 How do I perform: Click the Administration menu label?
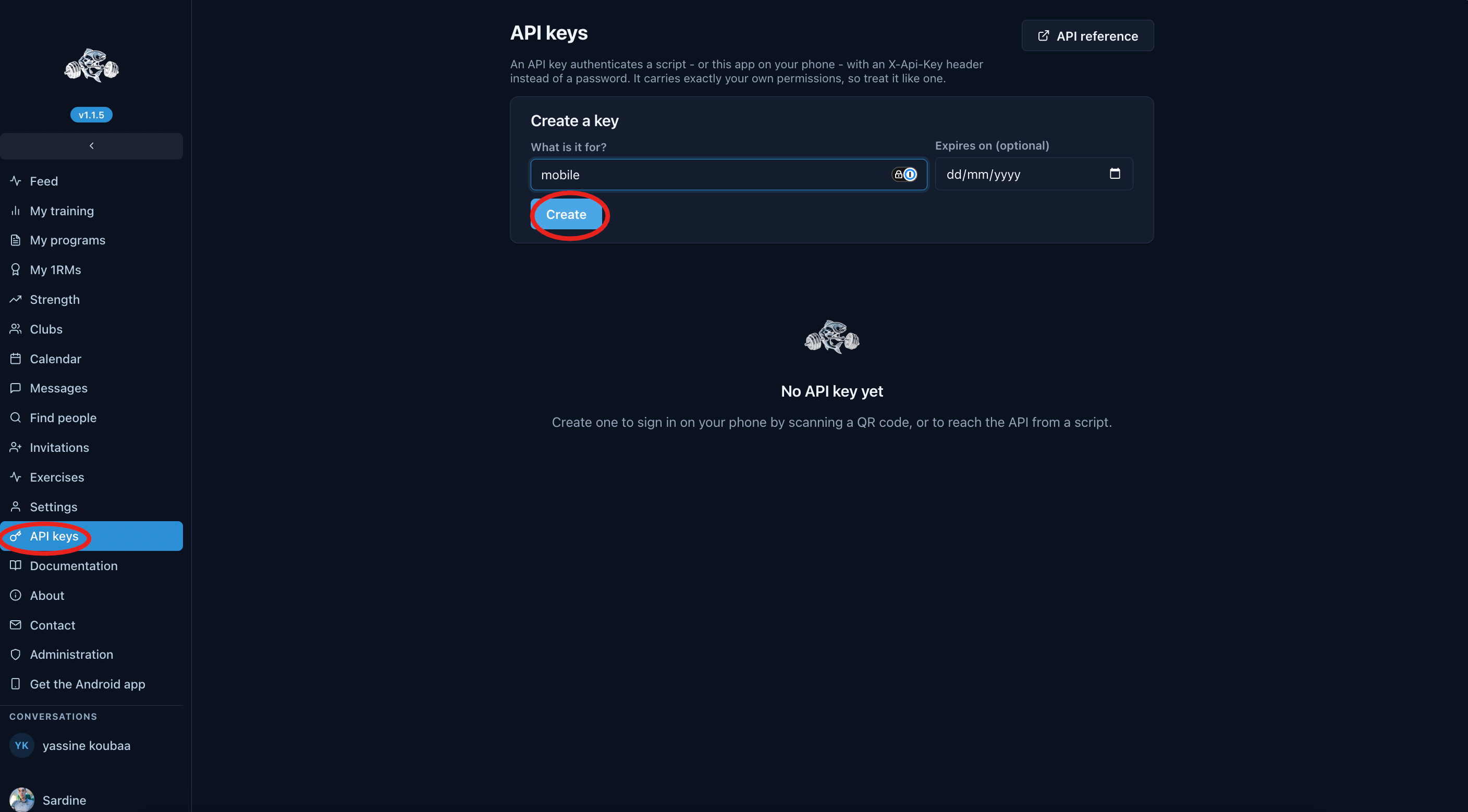[x=71, y=654]
